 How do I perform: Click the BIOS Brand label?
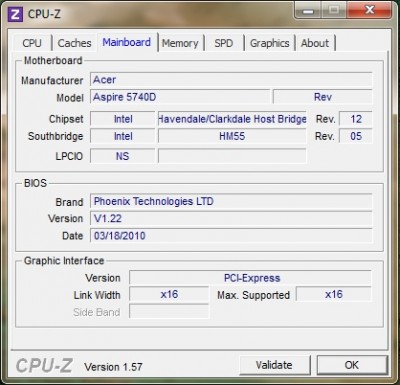69,202
